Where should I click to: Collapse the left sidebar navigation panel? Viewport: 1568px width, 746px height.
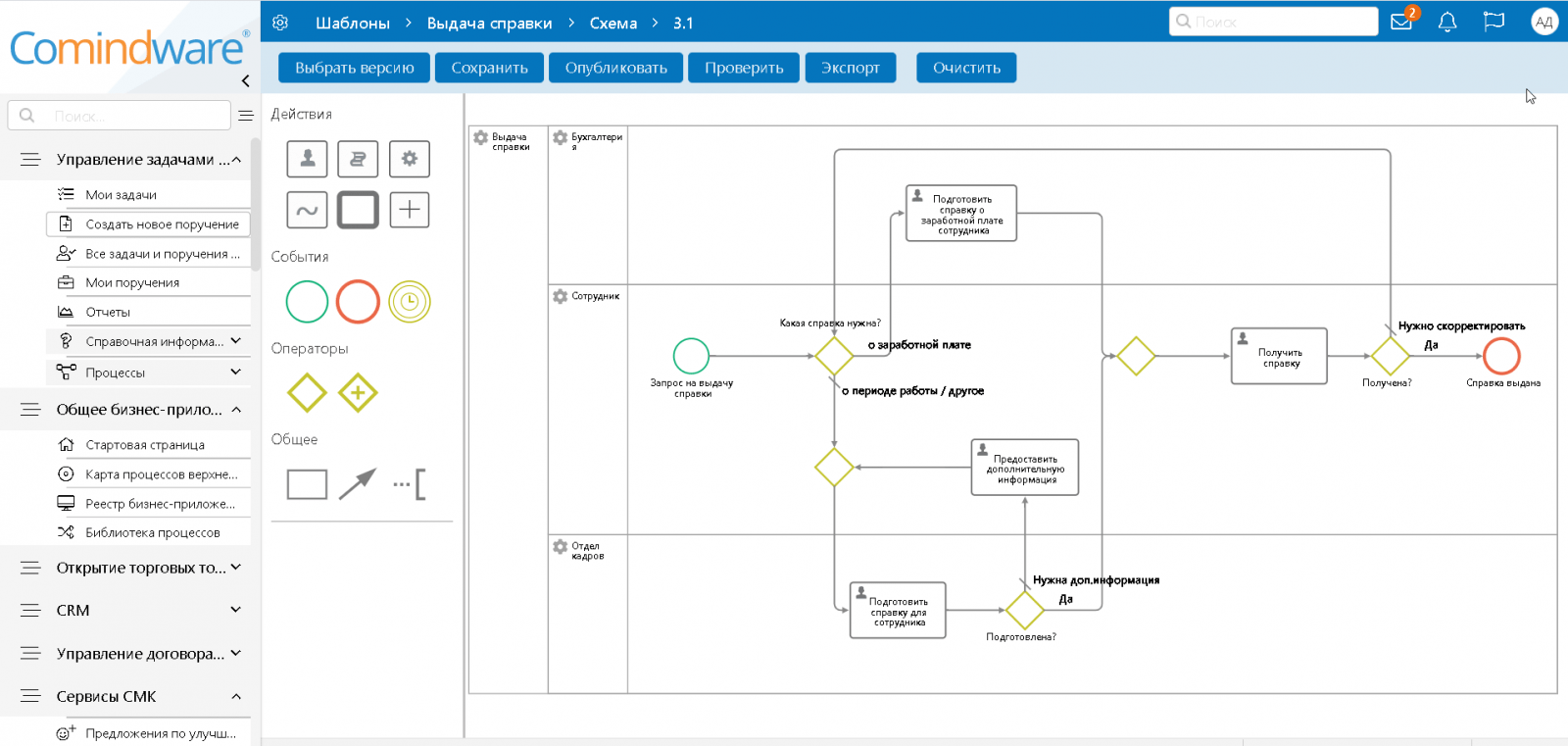(245, 80)
